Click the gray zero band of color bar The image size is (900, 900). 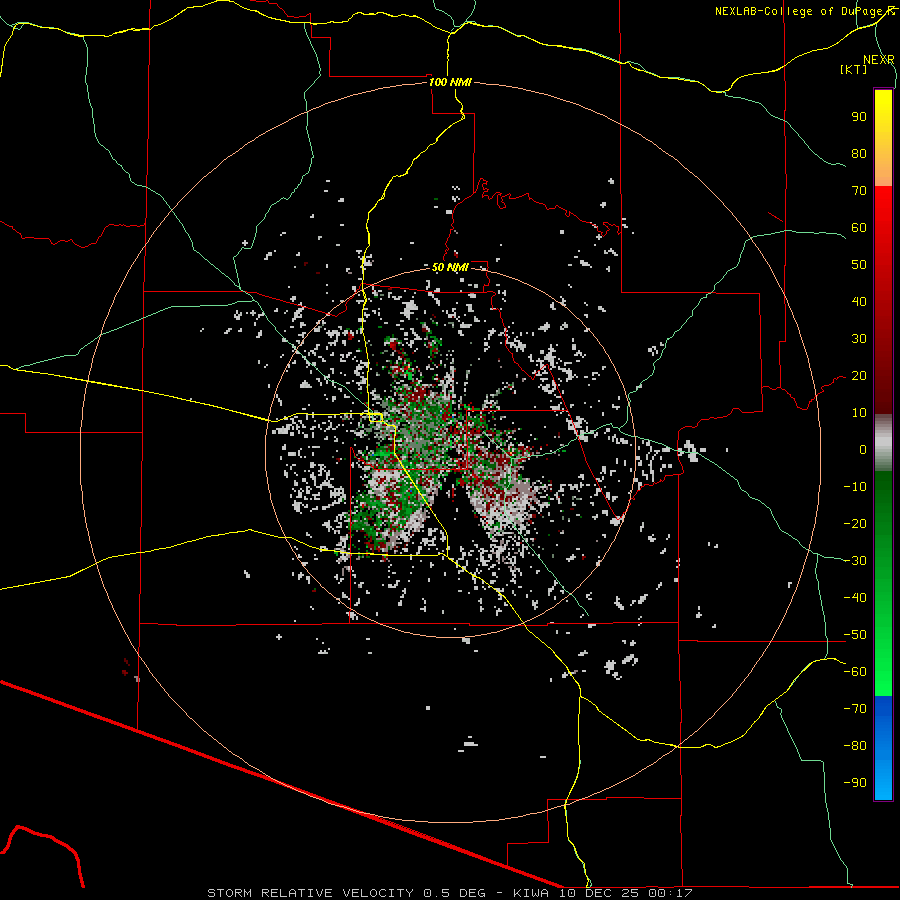point(883,443)
